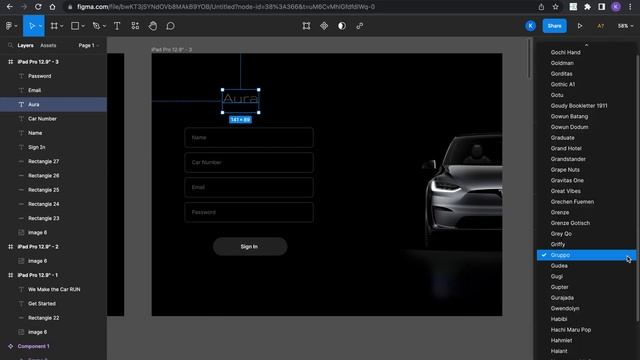Reload the page with browser refresh icon
640x360 pixels.
tap(38, 7)
